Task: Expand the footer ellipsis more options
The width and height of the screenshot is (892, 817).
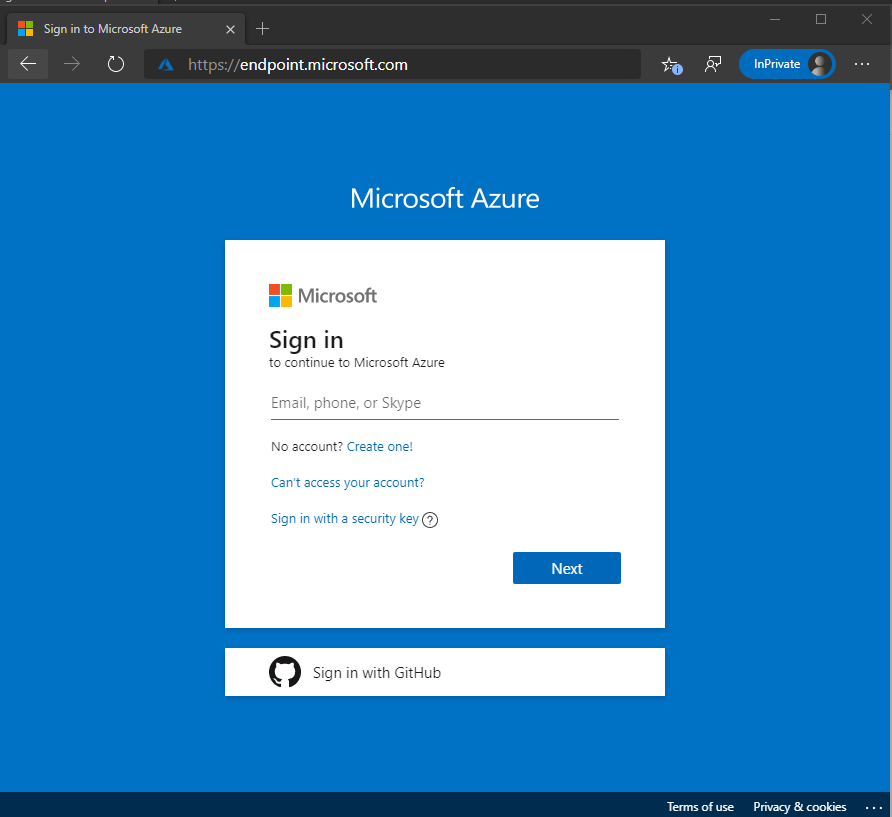Action: coord(874,807)
